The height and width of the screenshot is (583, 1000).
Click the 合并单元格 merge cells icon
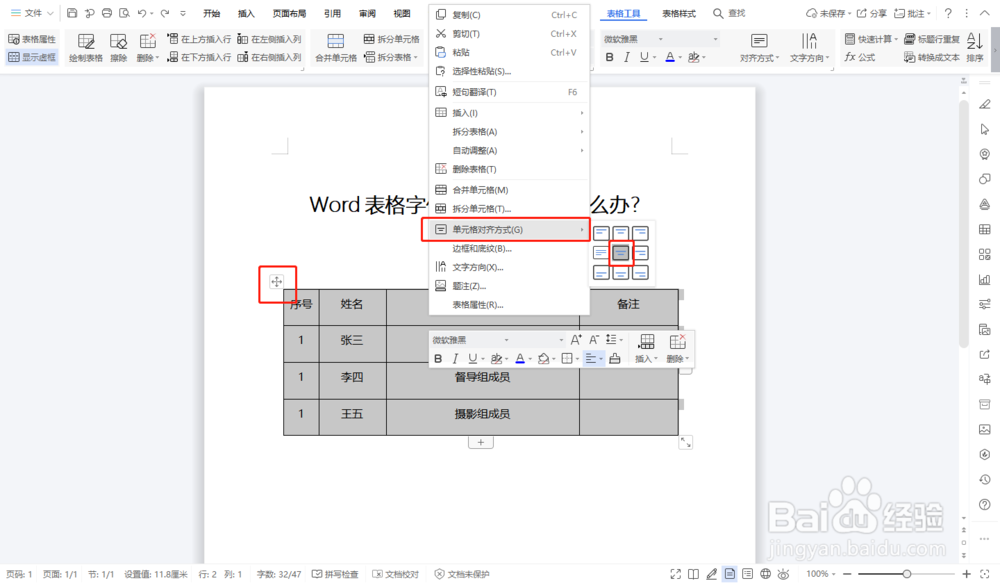coord(336,40)
